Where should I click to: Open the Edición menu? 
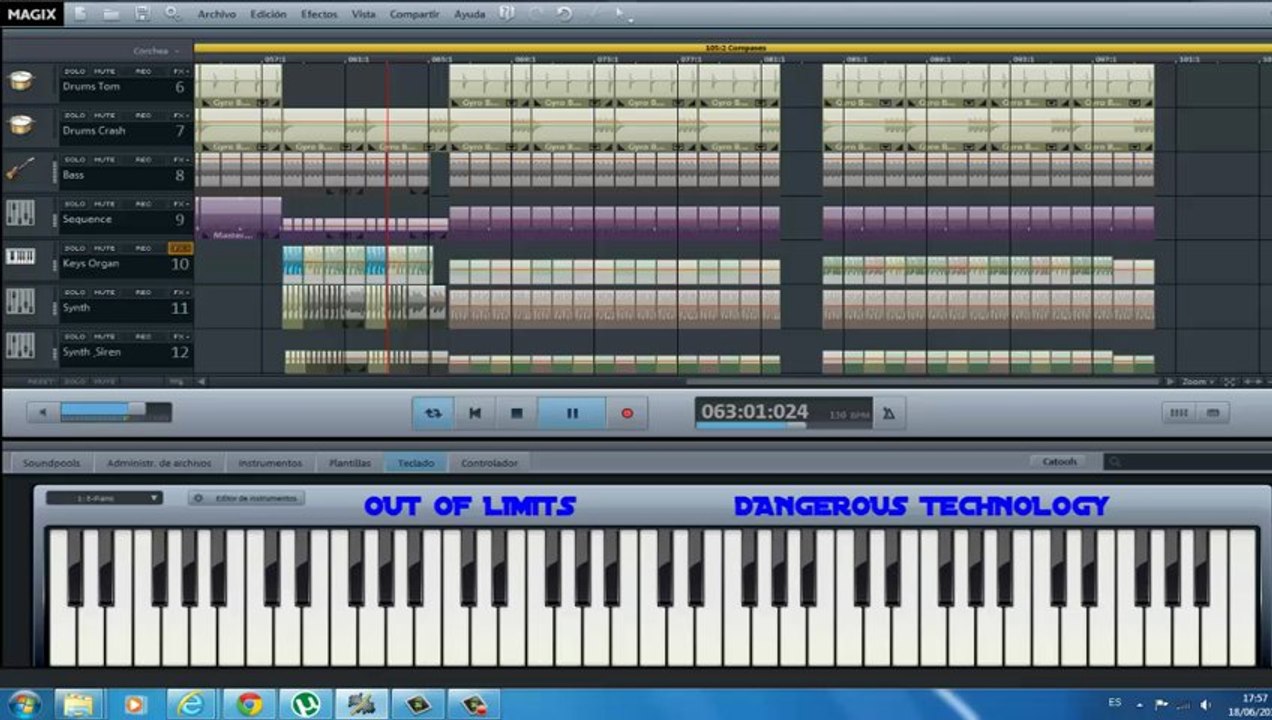click(x=268, y=14)
